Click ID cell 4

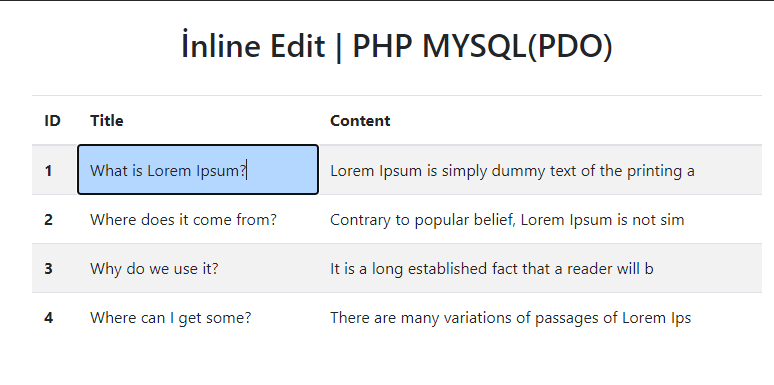[55, 317]
